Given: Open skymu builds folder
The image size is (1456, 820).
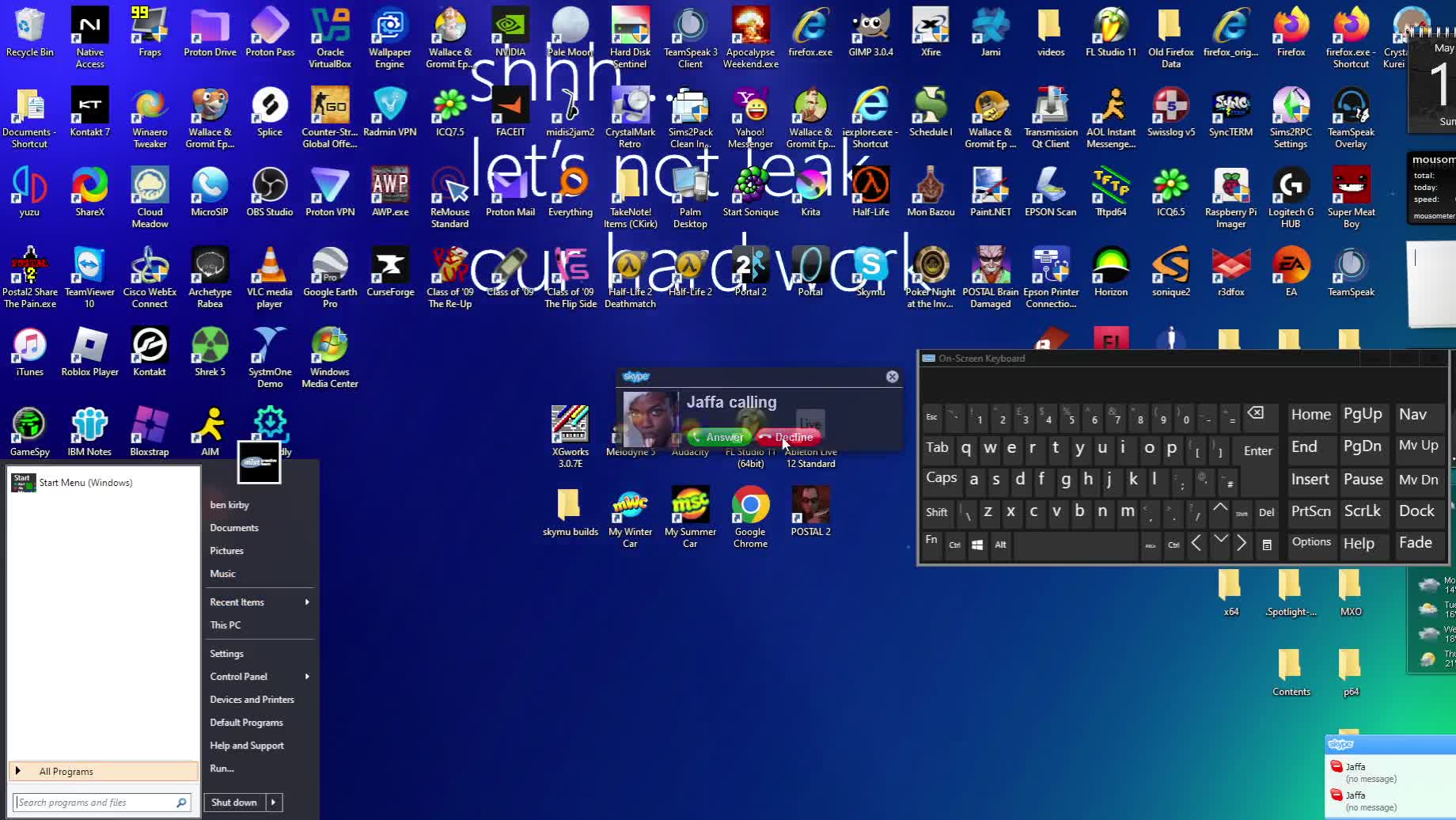Looking at the screenshot, I should coord(570,512).
